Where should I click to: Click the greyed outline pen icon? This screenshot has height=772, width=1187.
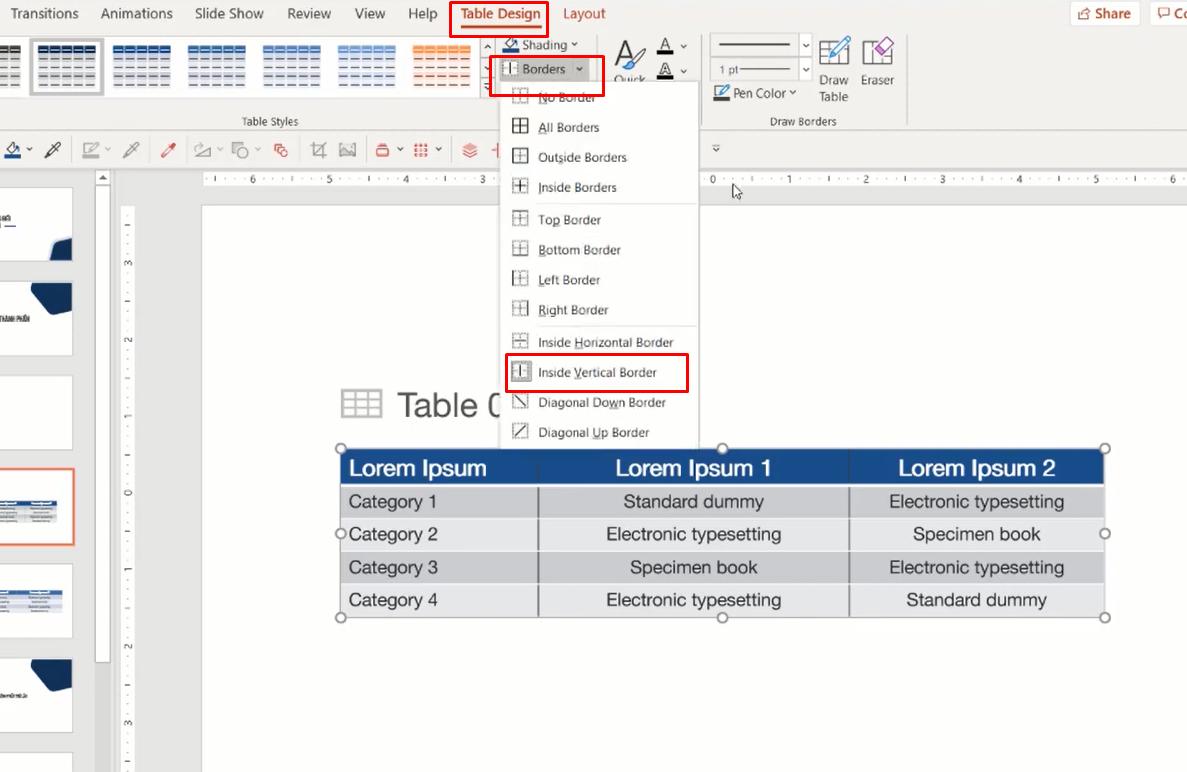pyautogui.click(x=91, y=150)
